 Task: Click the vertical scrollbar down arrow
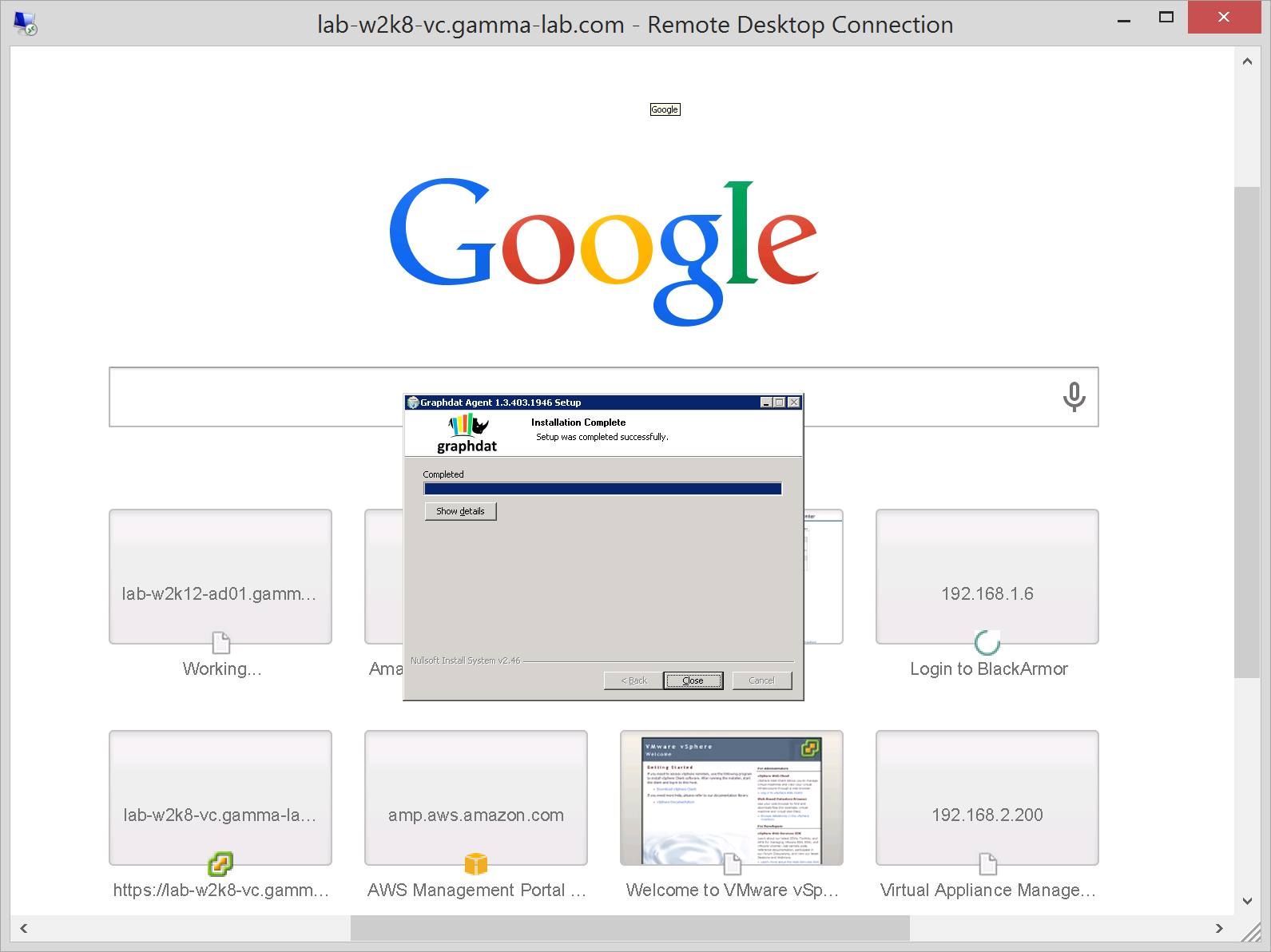point(1247,901)
